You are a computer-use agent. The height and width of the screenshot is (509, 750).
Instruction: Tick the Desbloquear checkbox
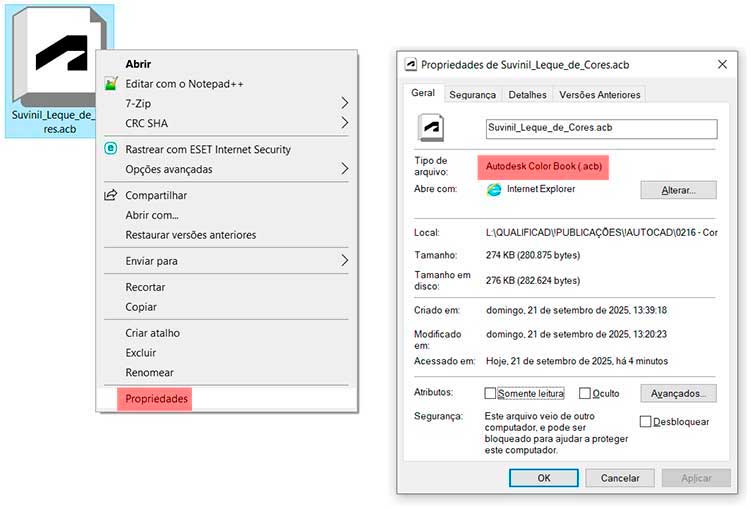pos(645,421)
